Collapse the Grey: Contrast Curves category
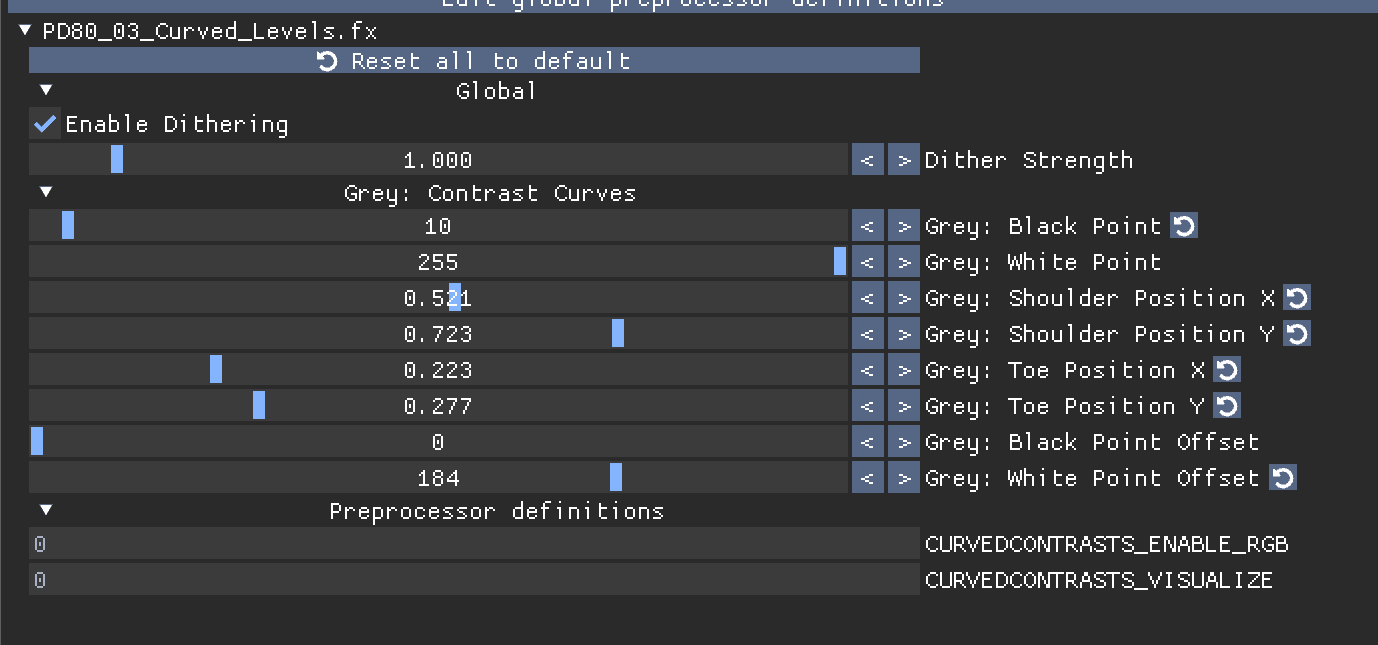Screen dimensions: 1378x645 [46, 192]
